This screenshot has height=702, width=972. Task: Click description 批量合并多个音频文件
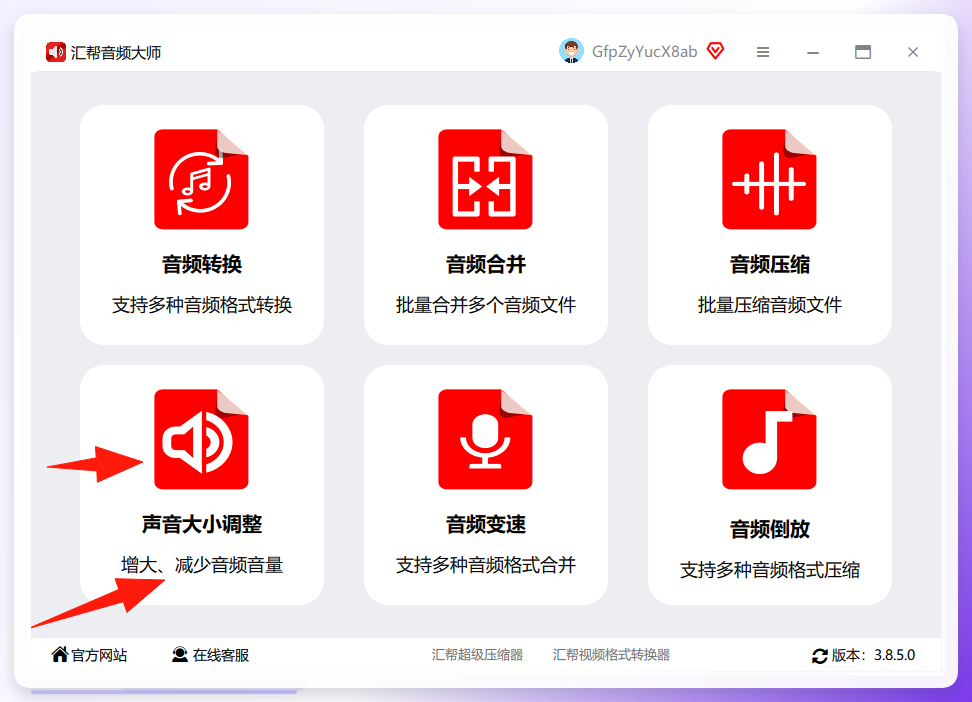point(485,305)
